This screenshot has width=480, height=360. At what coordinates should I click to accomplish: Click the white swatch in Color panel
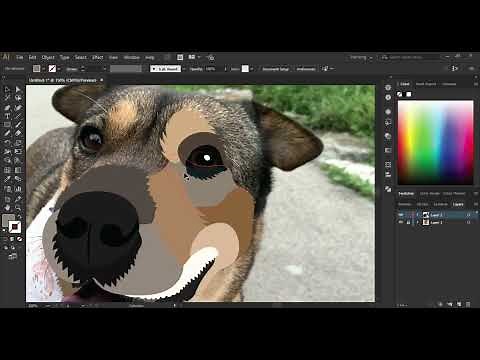409,94
